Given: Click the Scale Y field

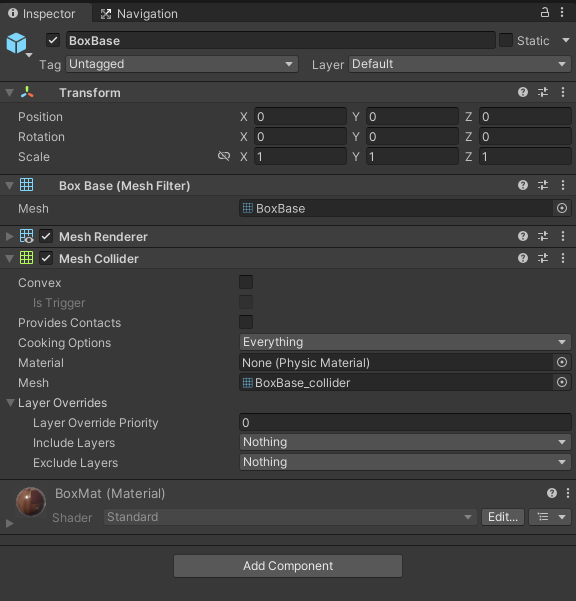Looking at the screenshot, I should (412, 156).
